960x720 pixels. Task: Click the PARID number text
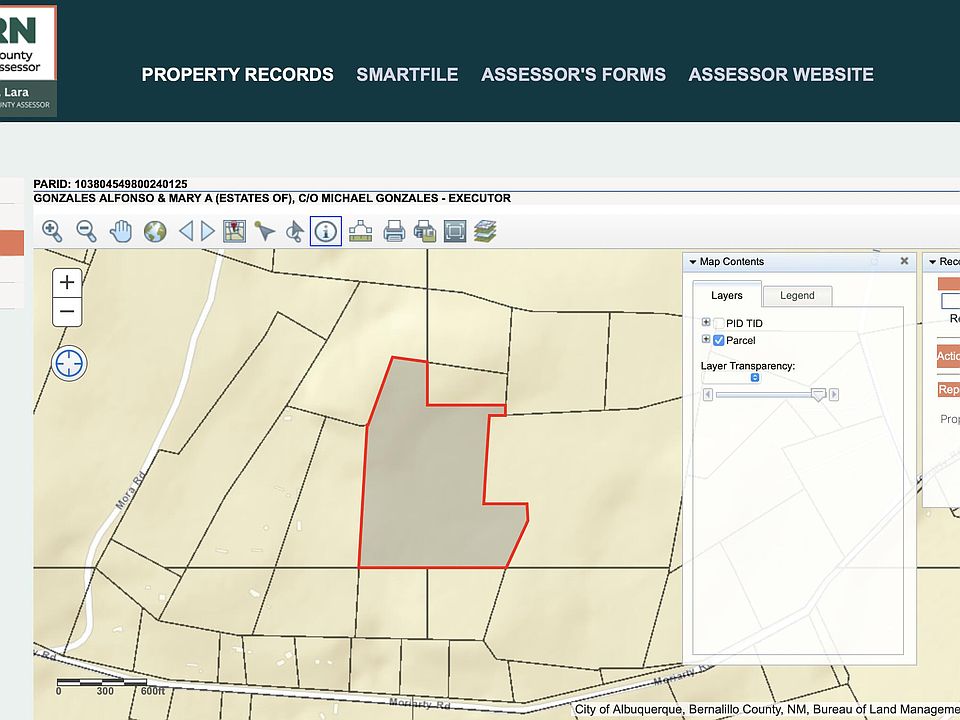tap(110, 184)
